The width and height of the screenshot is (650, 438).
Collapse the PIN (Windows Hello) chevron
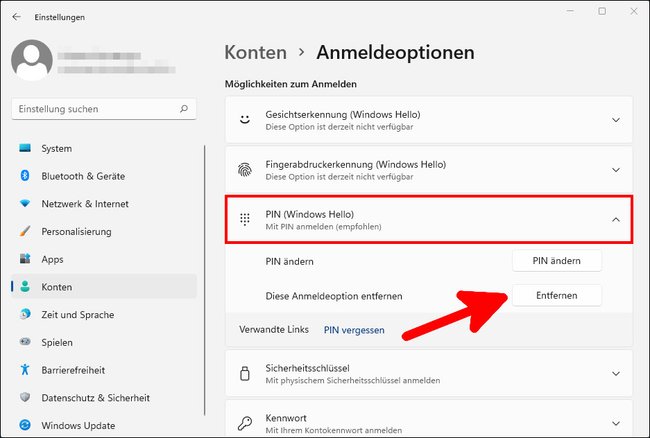point(616,219)
